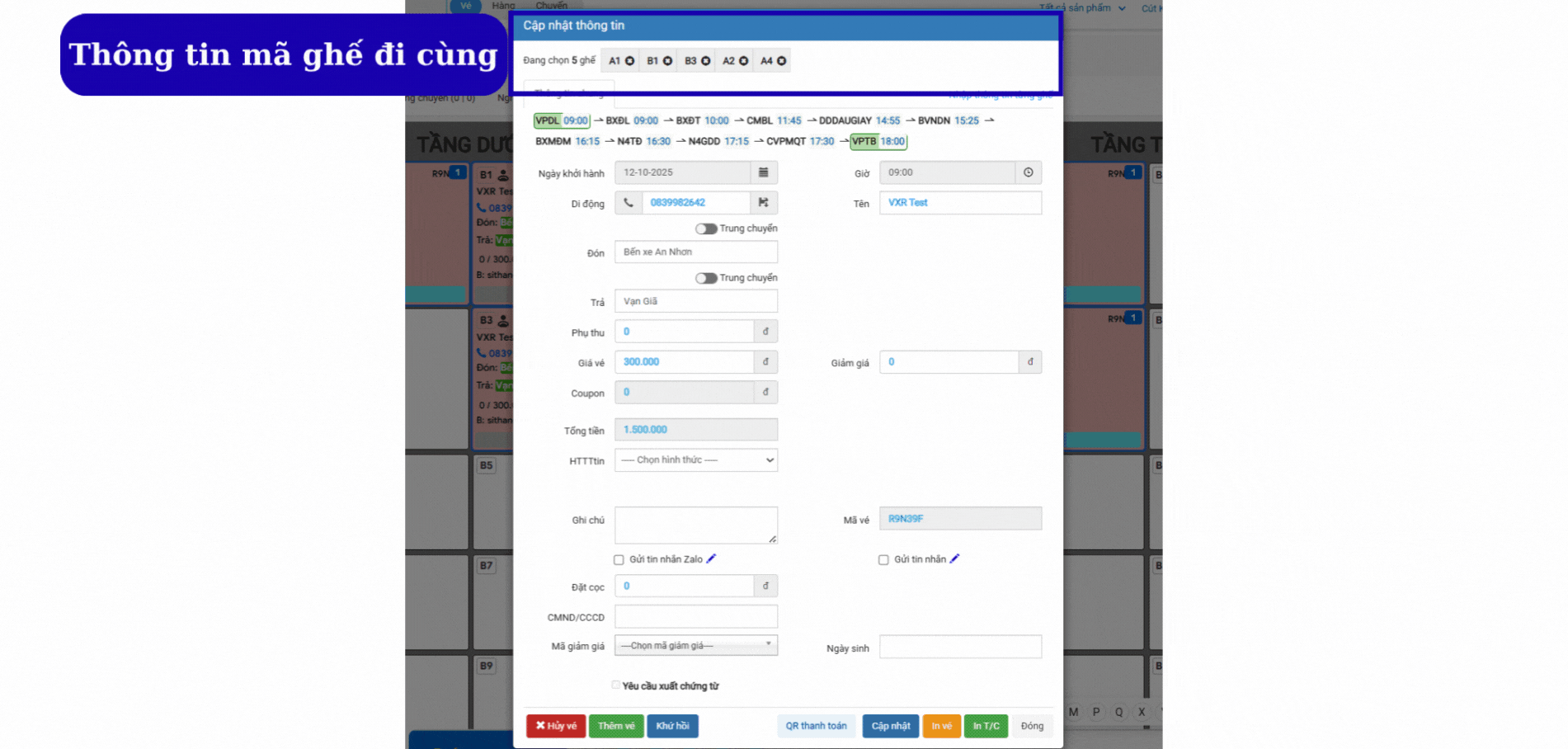Click the red Hủy vé button
The image size is (1568, 749).
[556, 726]
